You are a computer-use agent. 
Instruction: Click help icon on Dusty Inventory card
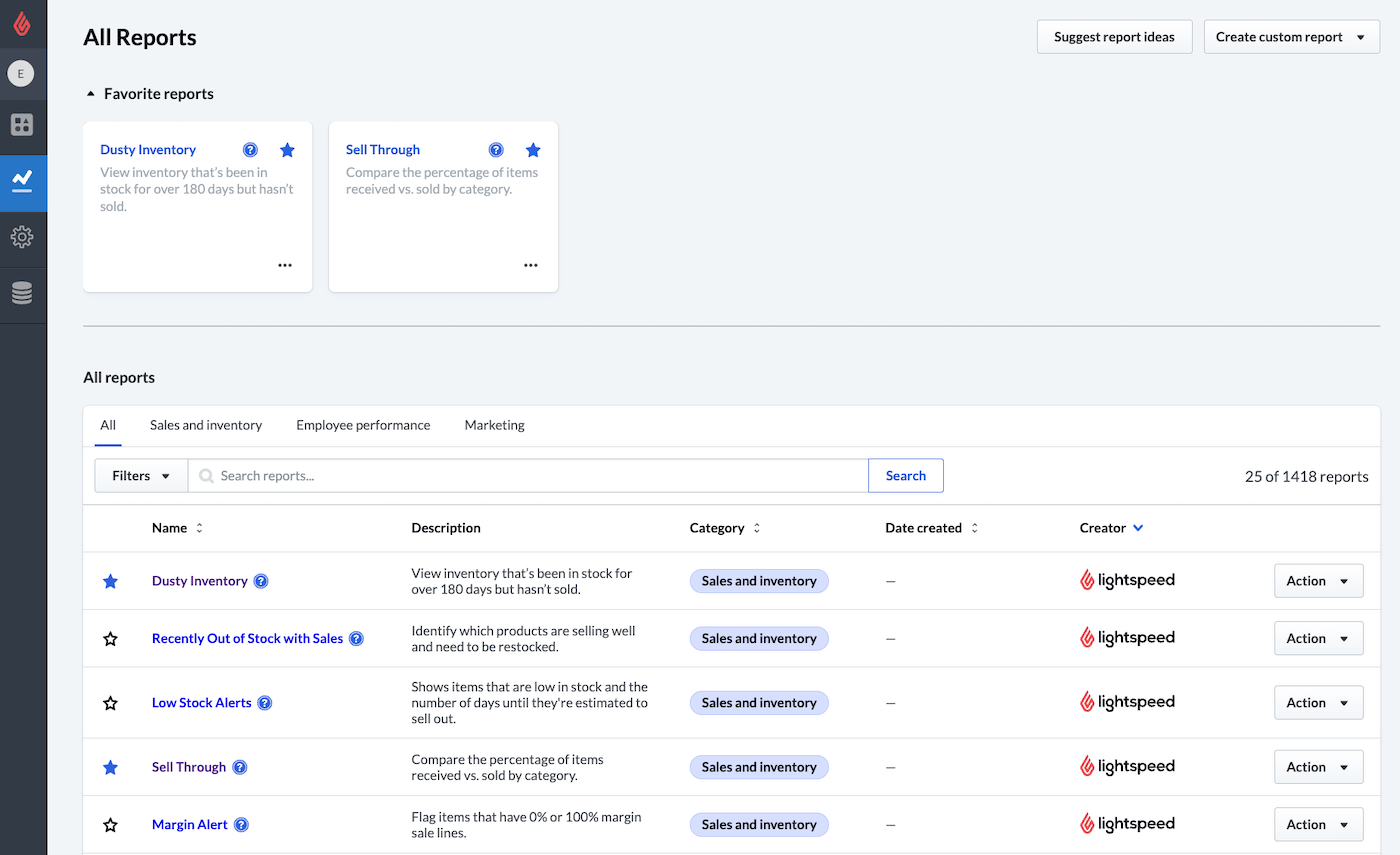coord(250,150)
